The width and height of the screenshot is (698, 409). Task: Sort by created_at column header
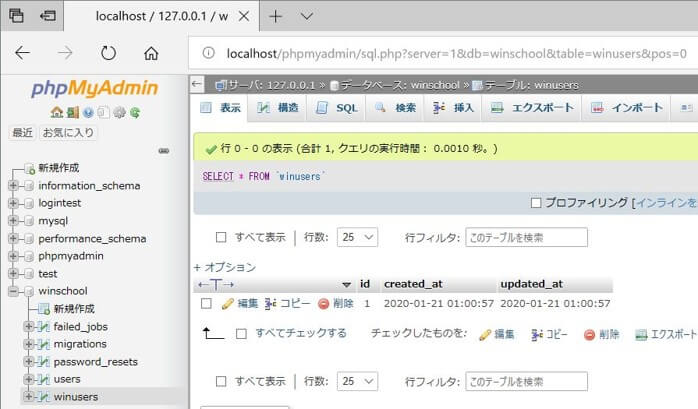[x=413, y=284]
